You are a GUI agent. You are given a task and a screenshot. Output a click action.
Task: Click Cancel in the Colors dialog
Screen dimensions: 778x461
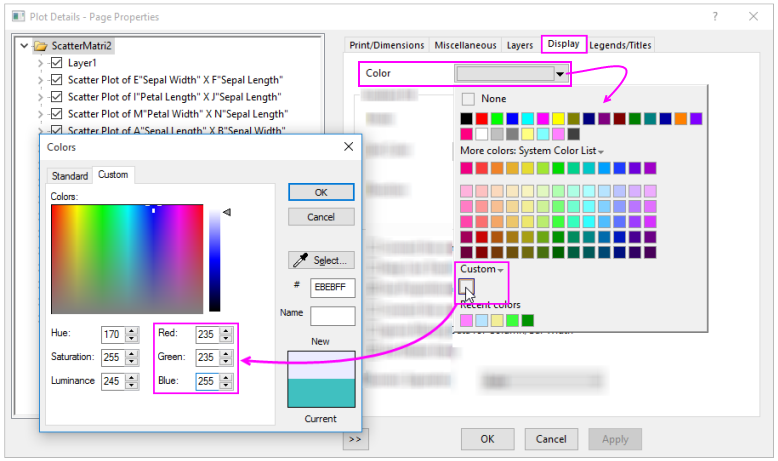click(x=321, y=217)
